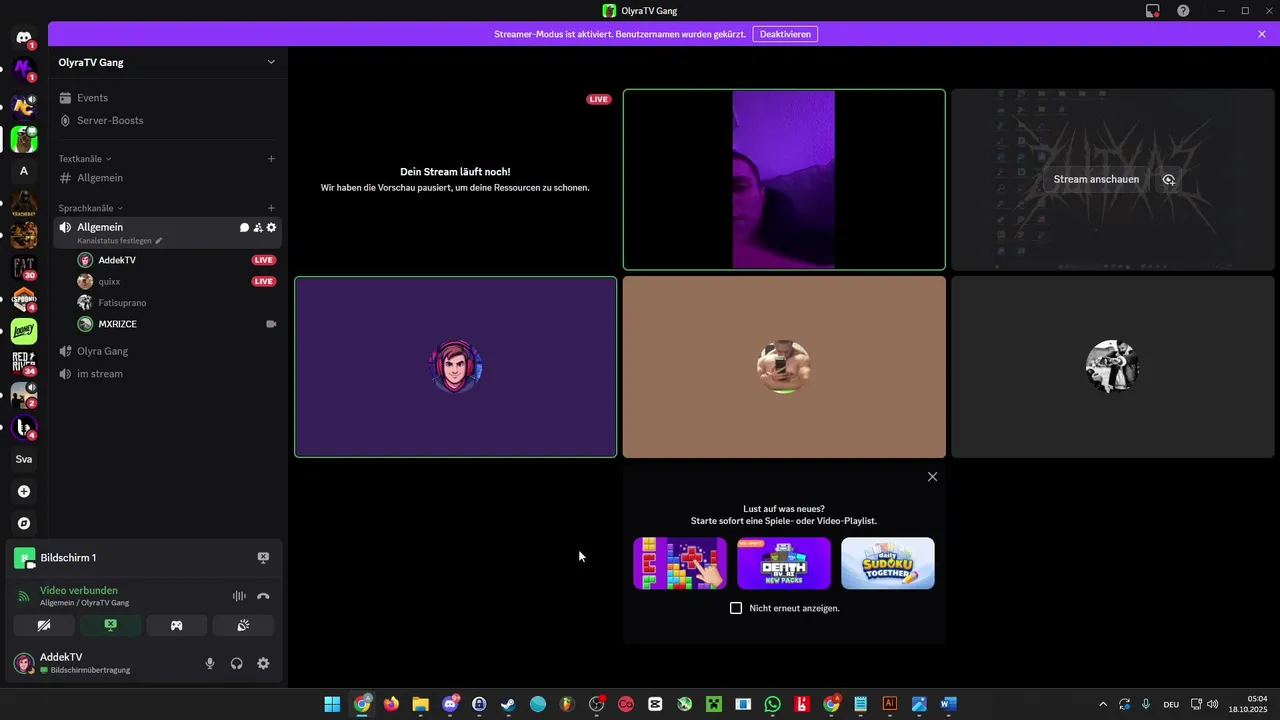1280x720 pixels.
Task: Open the soundboard button
Action: tap(243, 625)
